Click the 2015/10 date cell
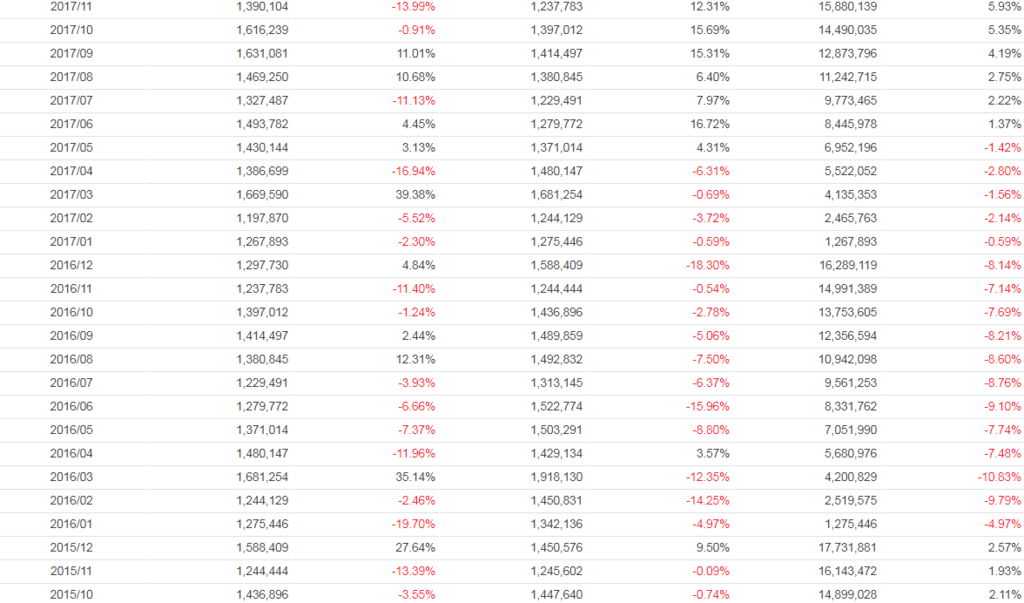This screenshot has height=603, width=1024. tap(69, 595)
